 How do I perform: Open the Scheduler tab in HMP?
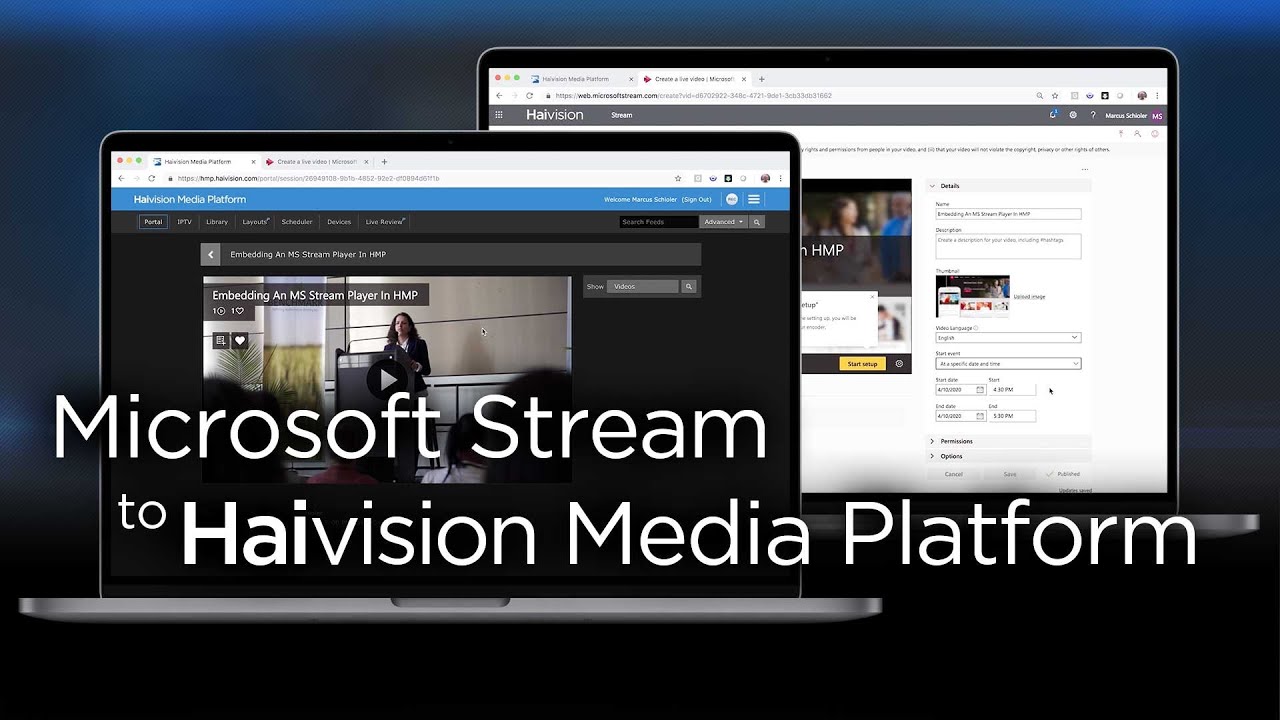pyautogui.click(x=297, y=222)
